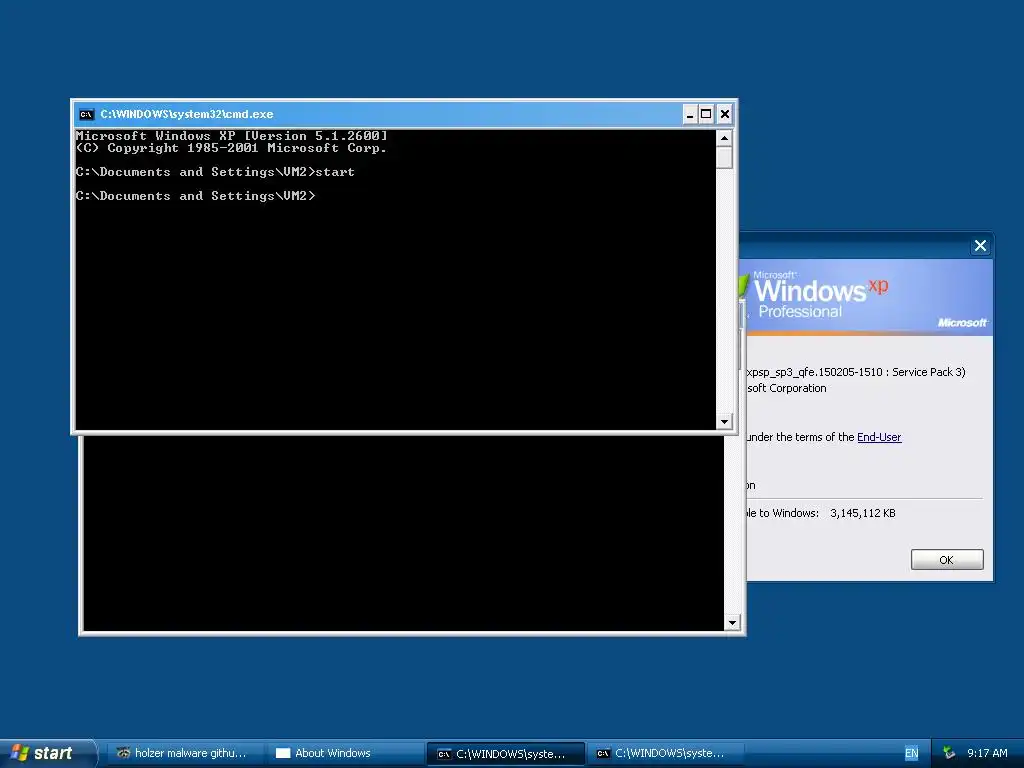Click the 'Service Pack 3' version text
The height and width of the screenshot is (768, 1024).
[x=929, y=372]
